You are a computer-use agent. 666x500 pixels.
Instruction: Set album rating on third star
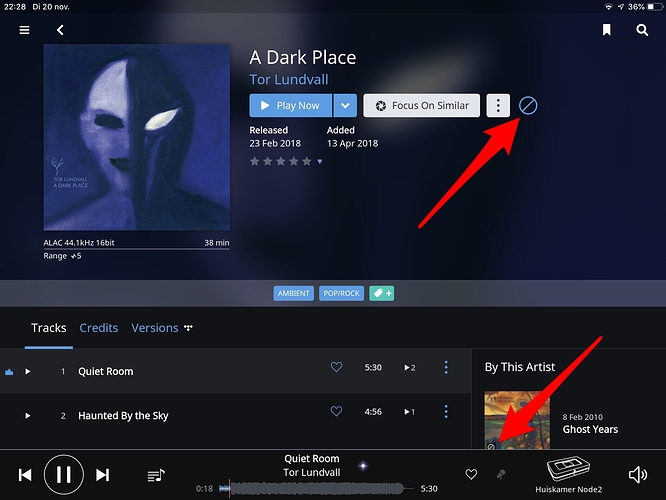tap(281, 161)
